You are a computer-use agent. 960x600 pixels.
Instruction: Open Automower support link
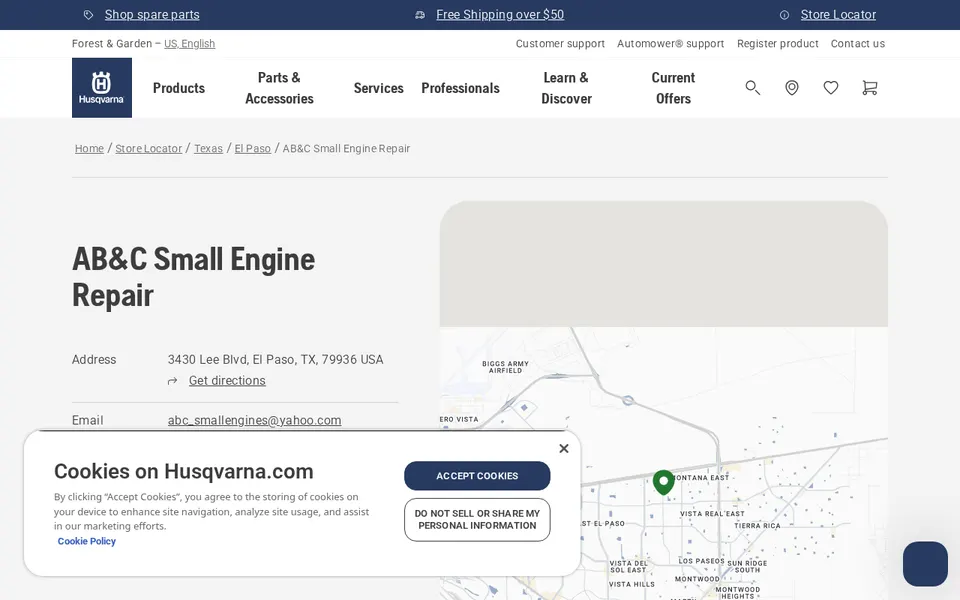(x=670, y=43)
